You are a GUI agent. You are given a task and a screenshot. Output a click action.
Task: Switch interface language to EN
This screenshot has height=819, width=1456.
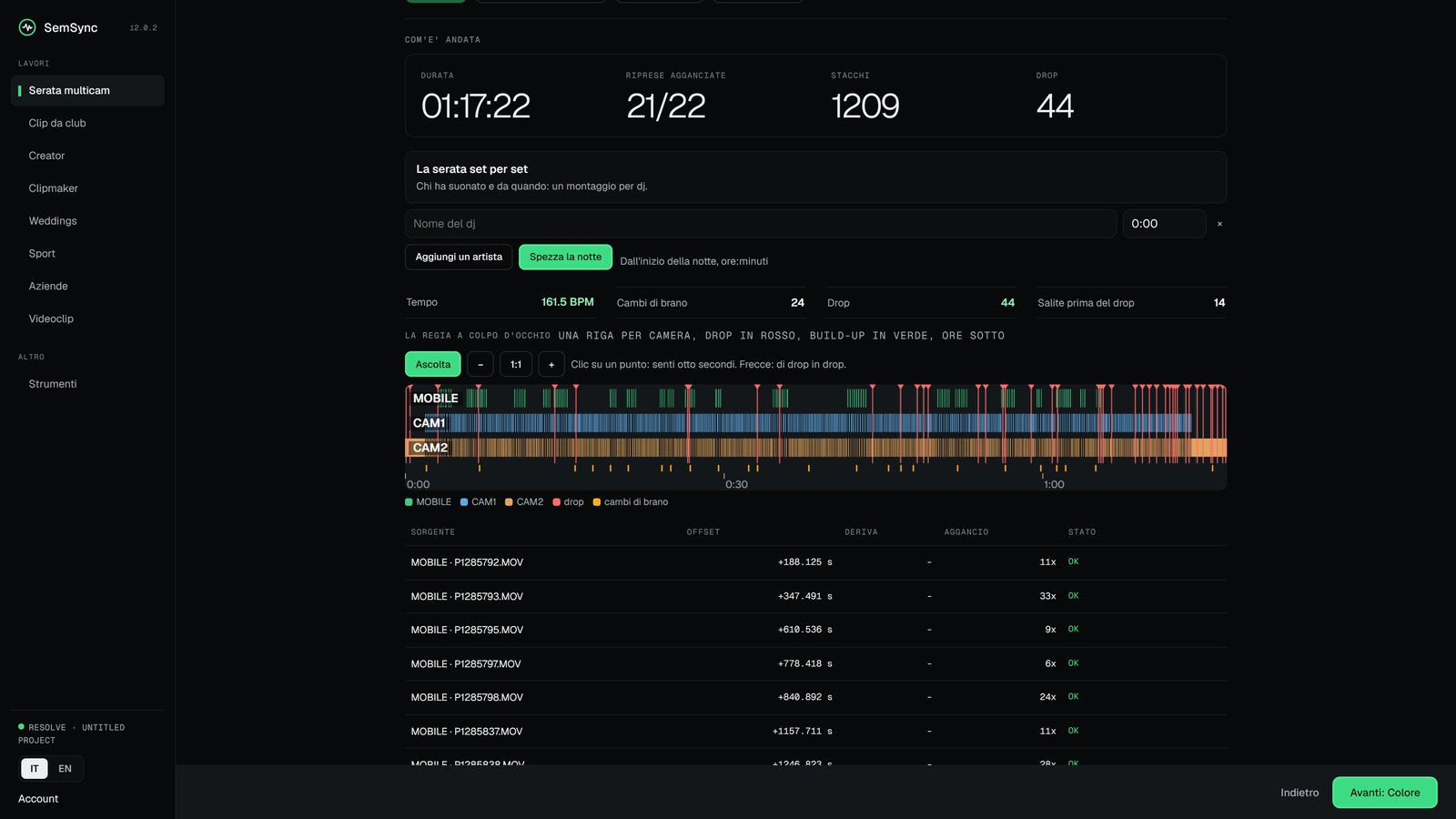pyautogui.click(x=65, y=769)
